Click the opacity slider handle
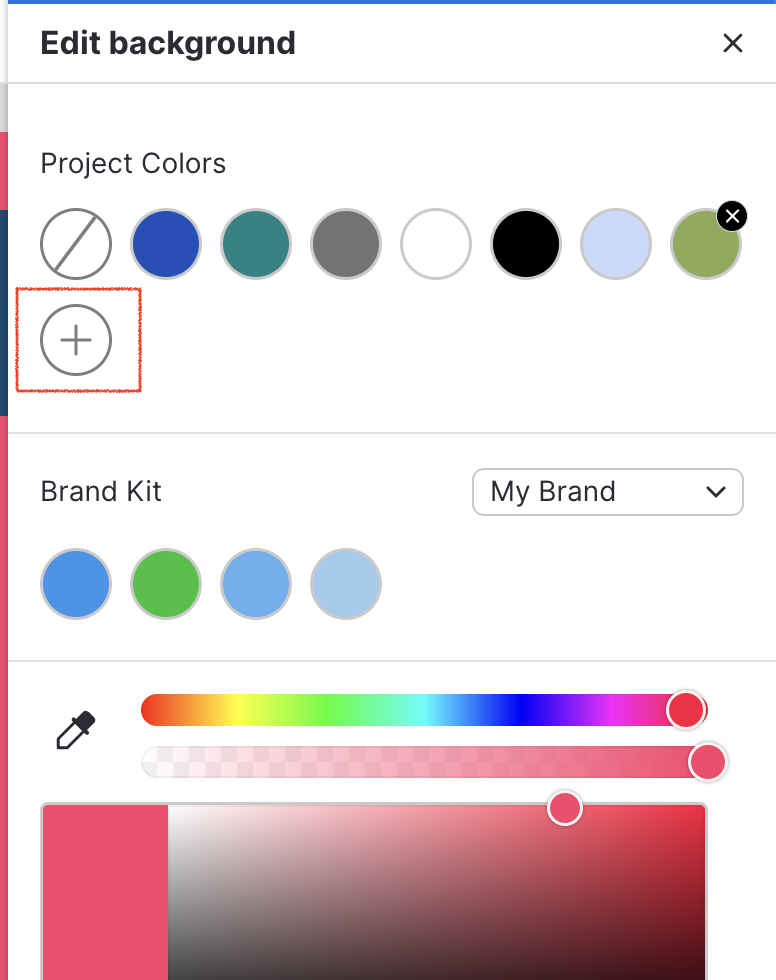The height and width of the screenshot is (980, 776). click(x=708, y=762)
